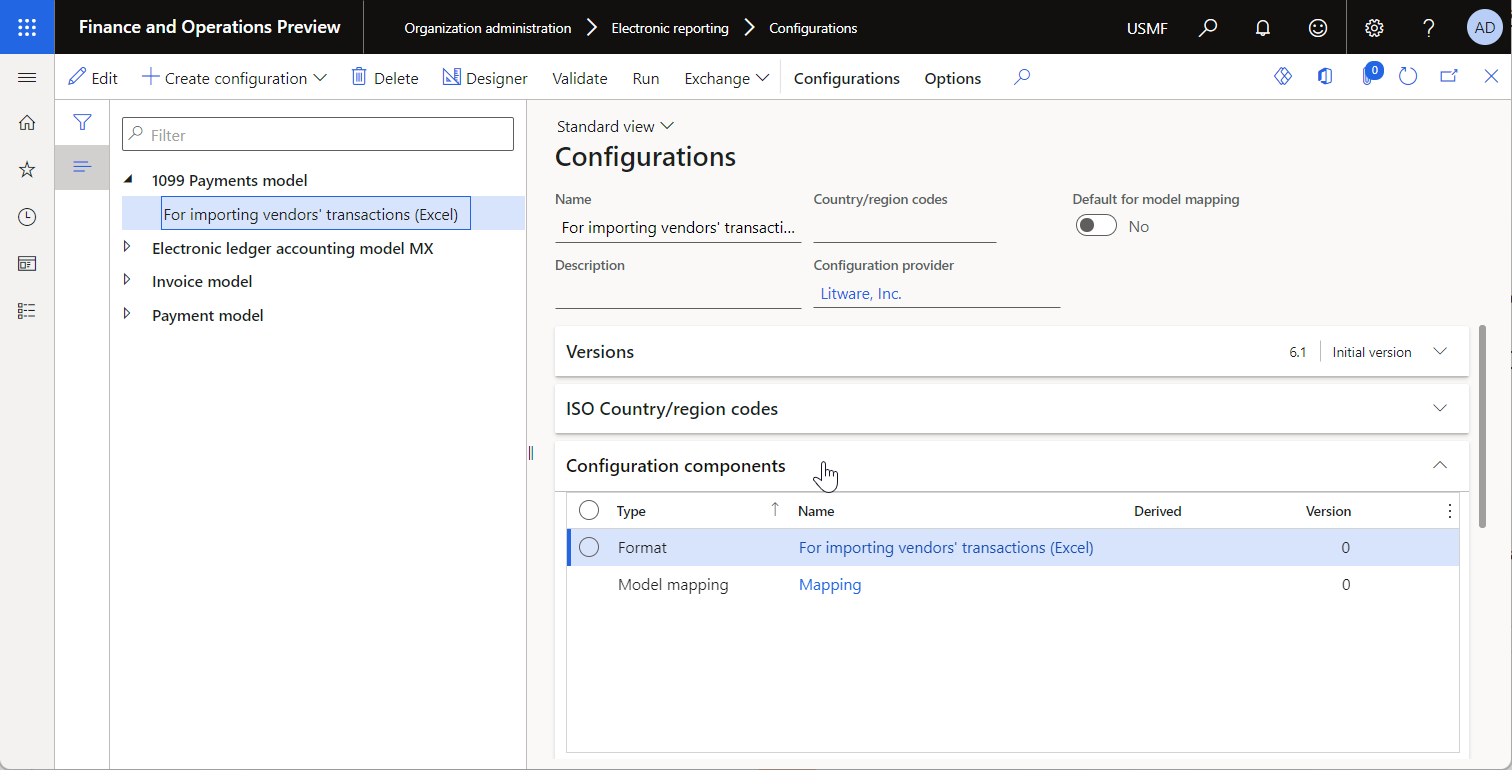Click the filter funnel icon above the tree
Viewport: 1512px width, 770px height.
[82, 122]
